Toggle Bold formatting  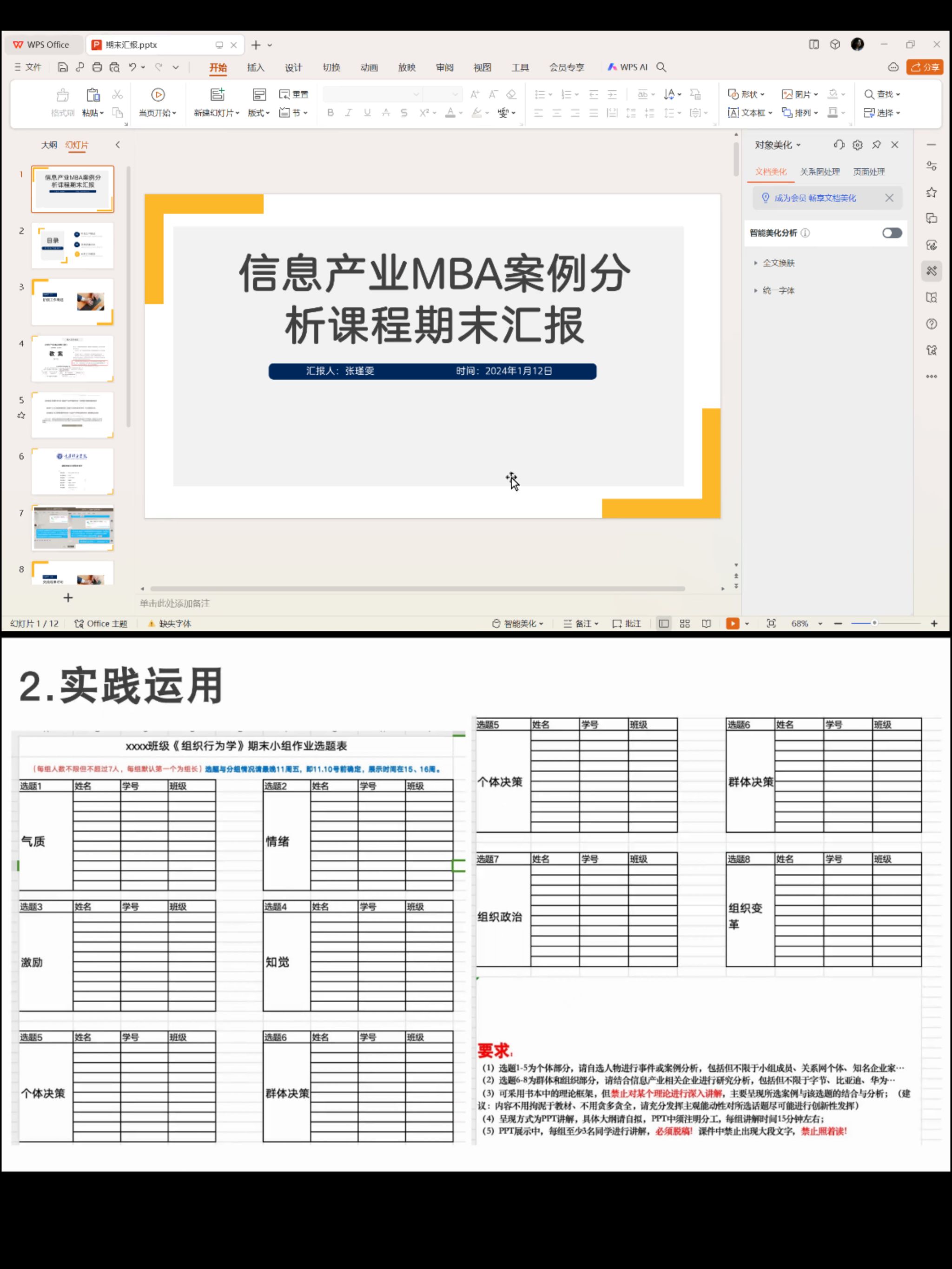tap(331, 113)
